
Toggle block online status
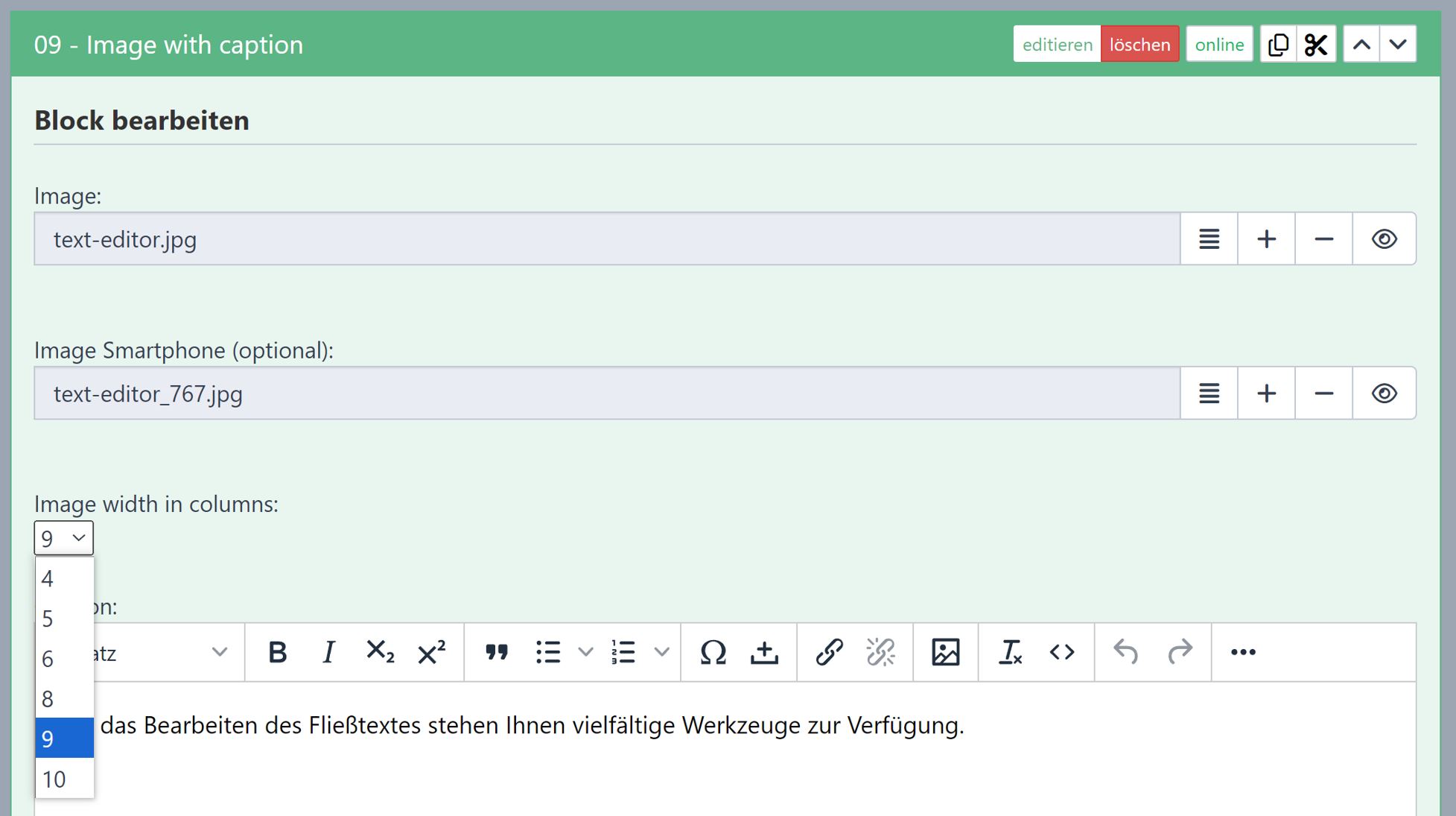click(1218, 45)
